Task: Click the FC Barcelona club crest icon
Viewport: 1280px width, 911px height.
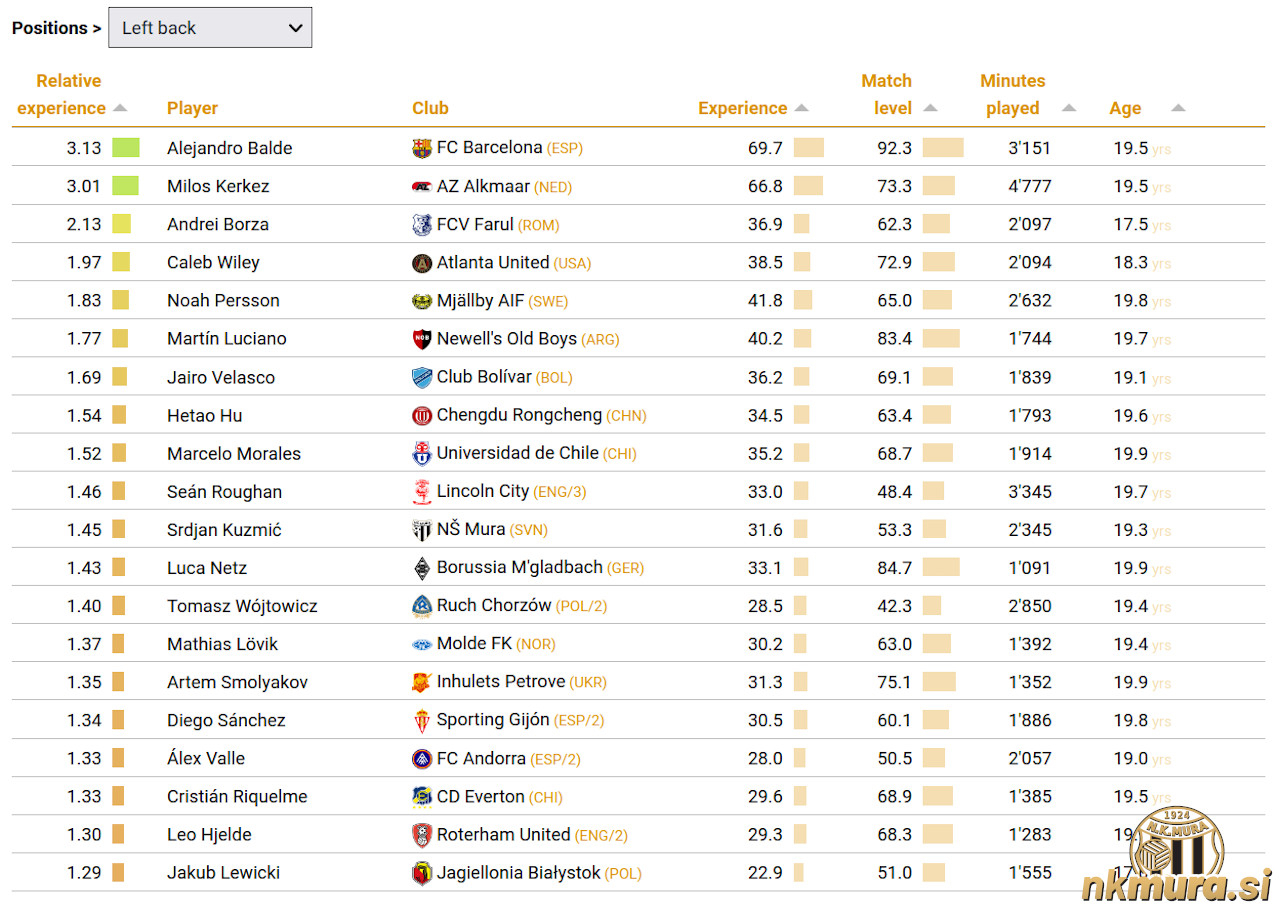Action: 422,148
